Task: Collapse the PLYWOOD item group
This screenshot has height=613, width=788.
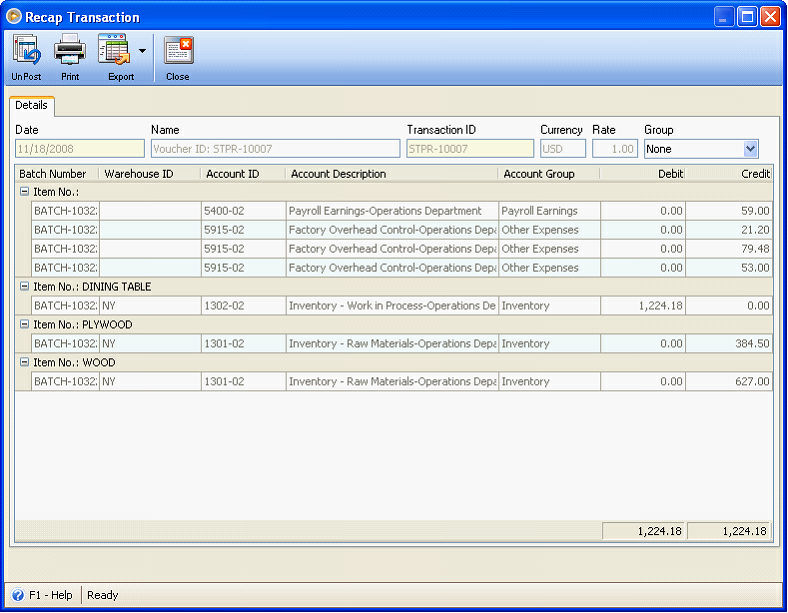Action: [x=25, y=325]
